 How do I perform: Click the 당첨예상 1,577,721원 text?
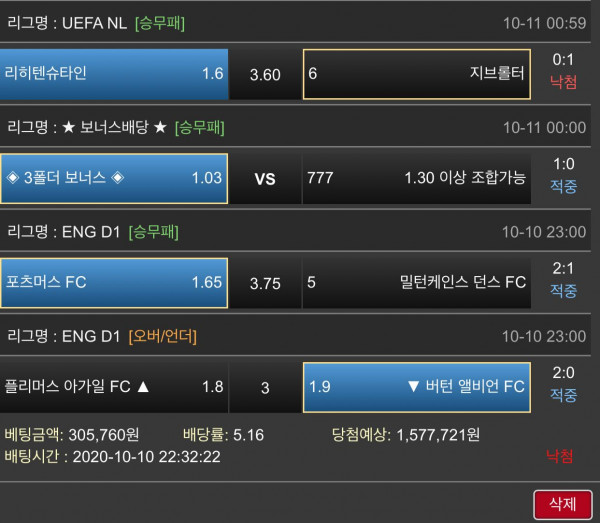pos(406,435)
